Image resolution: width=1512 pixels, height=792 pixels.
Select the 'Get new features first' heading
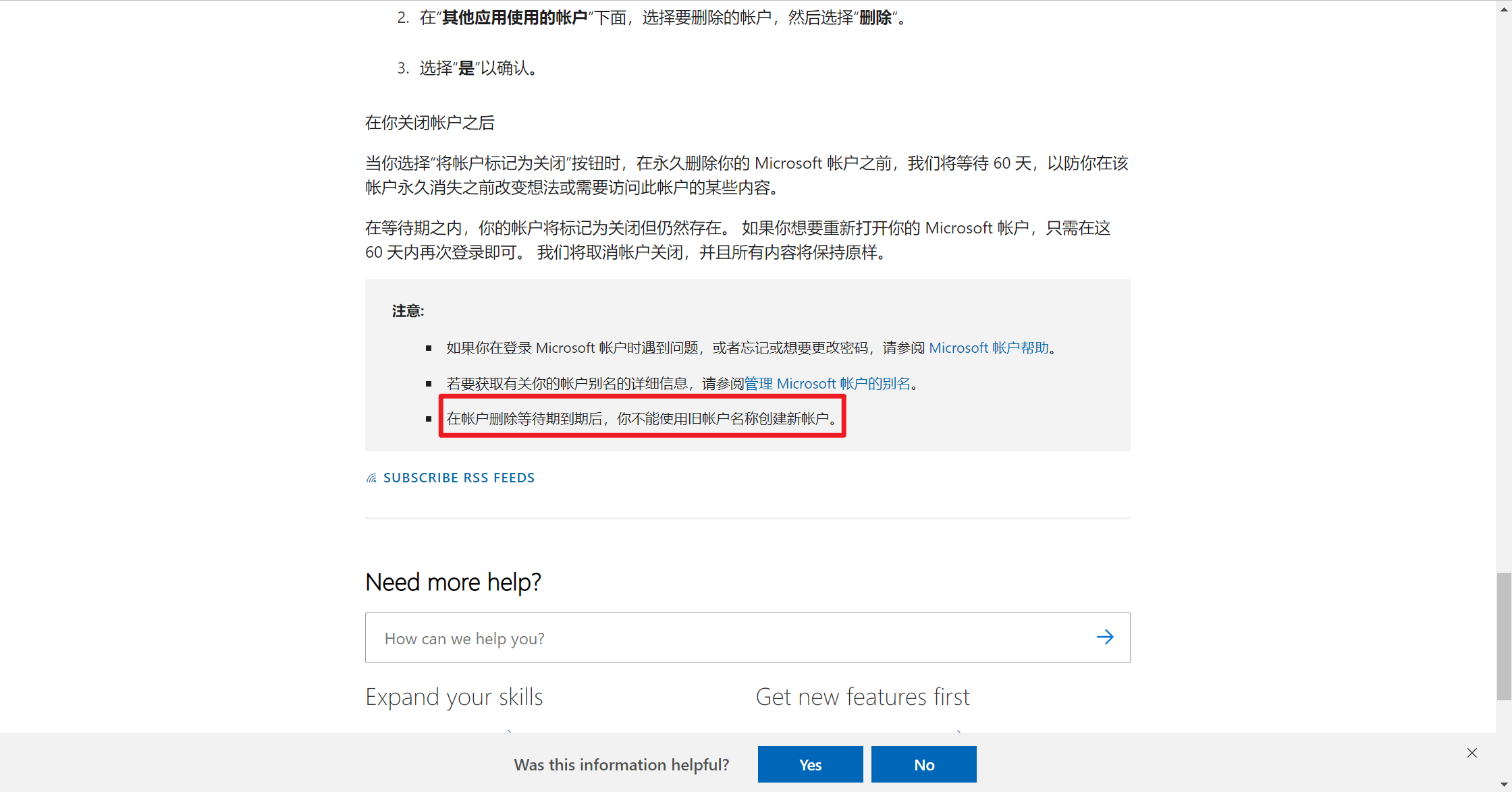863,697
